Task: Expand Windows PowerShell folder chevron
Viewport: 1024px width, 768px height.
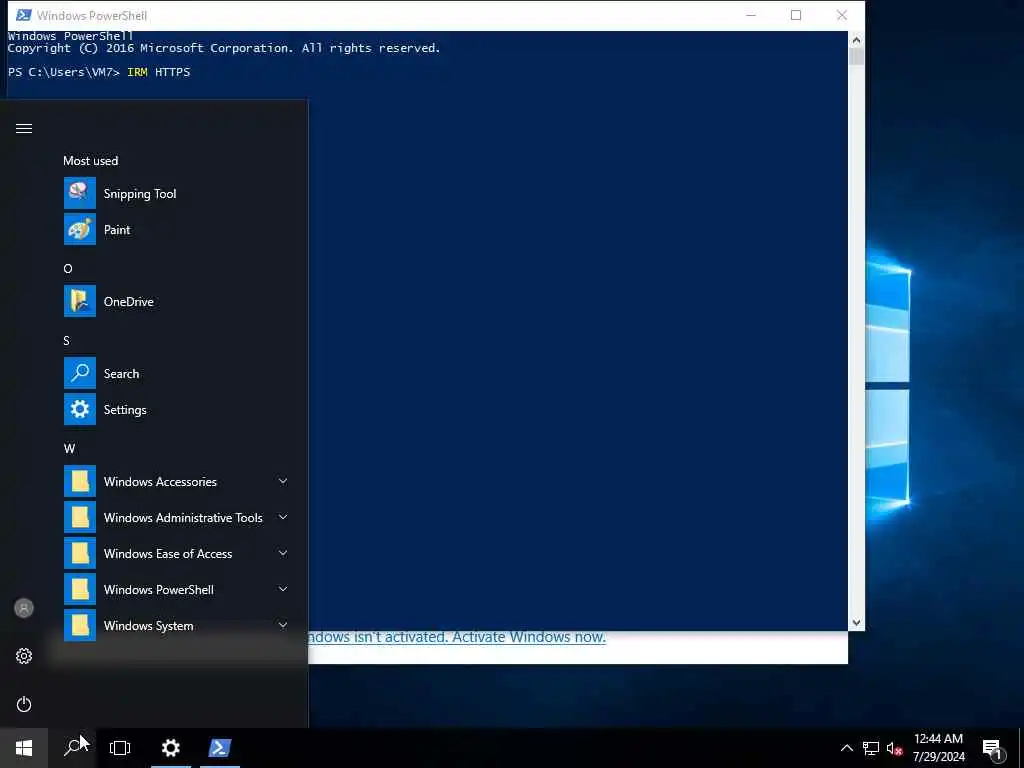Action: [283, 589]
